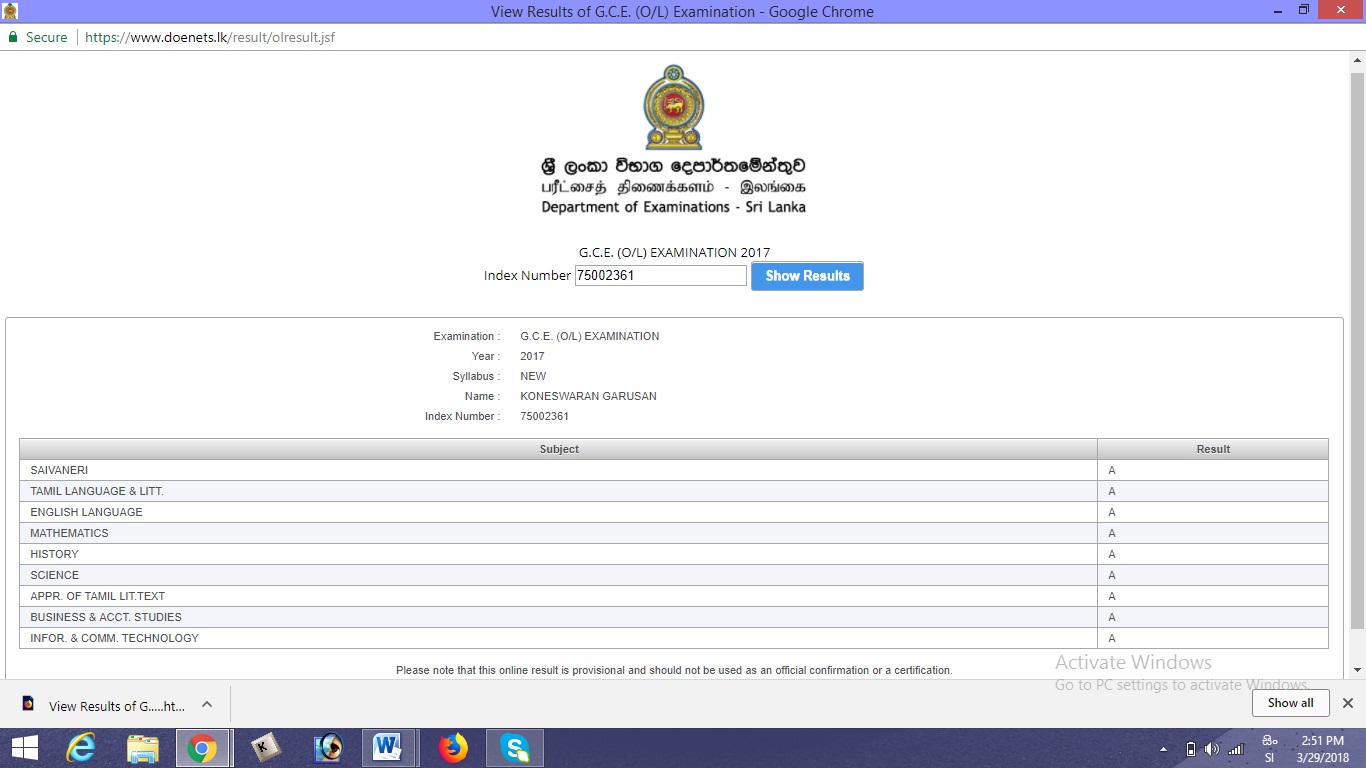Select the doenets.lk URL address text

[x=210, y=37]
